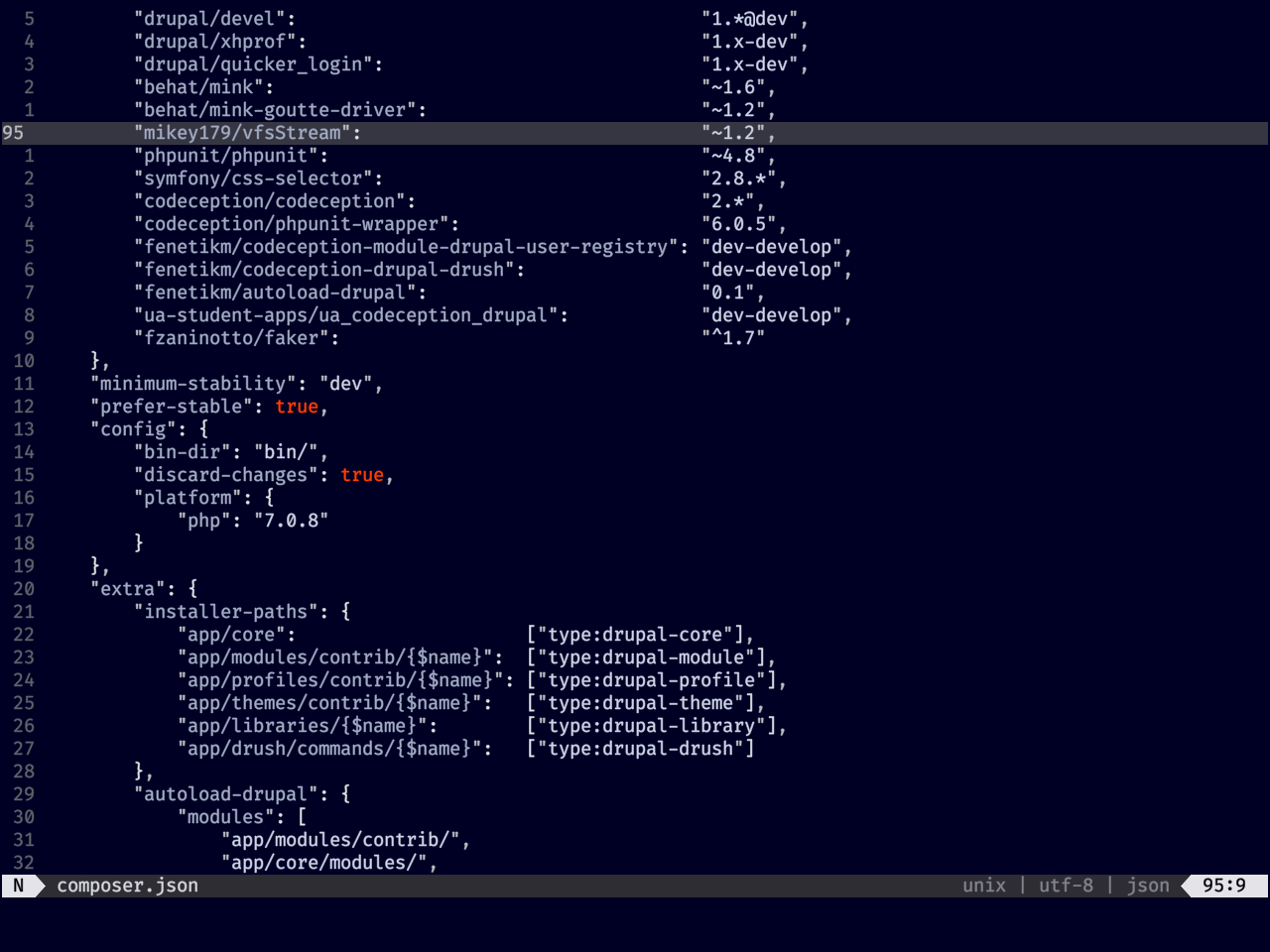
Task: Click the "prefer-stable" key
Action: pos(172,407)
